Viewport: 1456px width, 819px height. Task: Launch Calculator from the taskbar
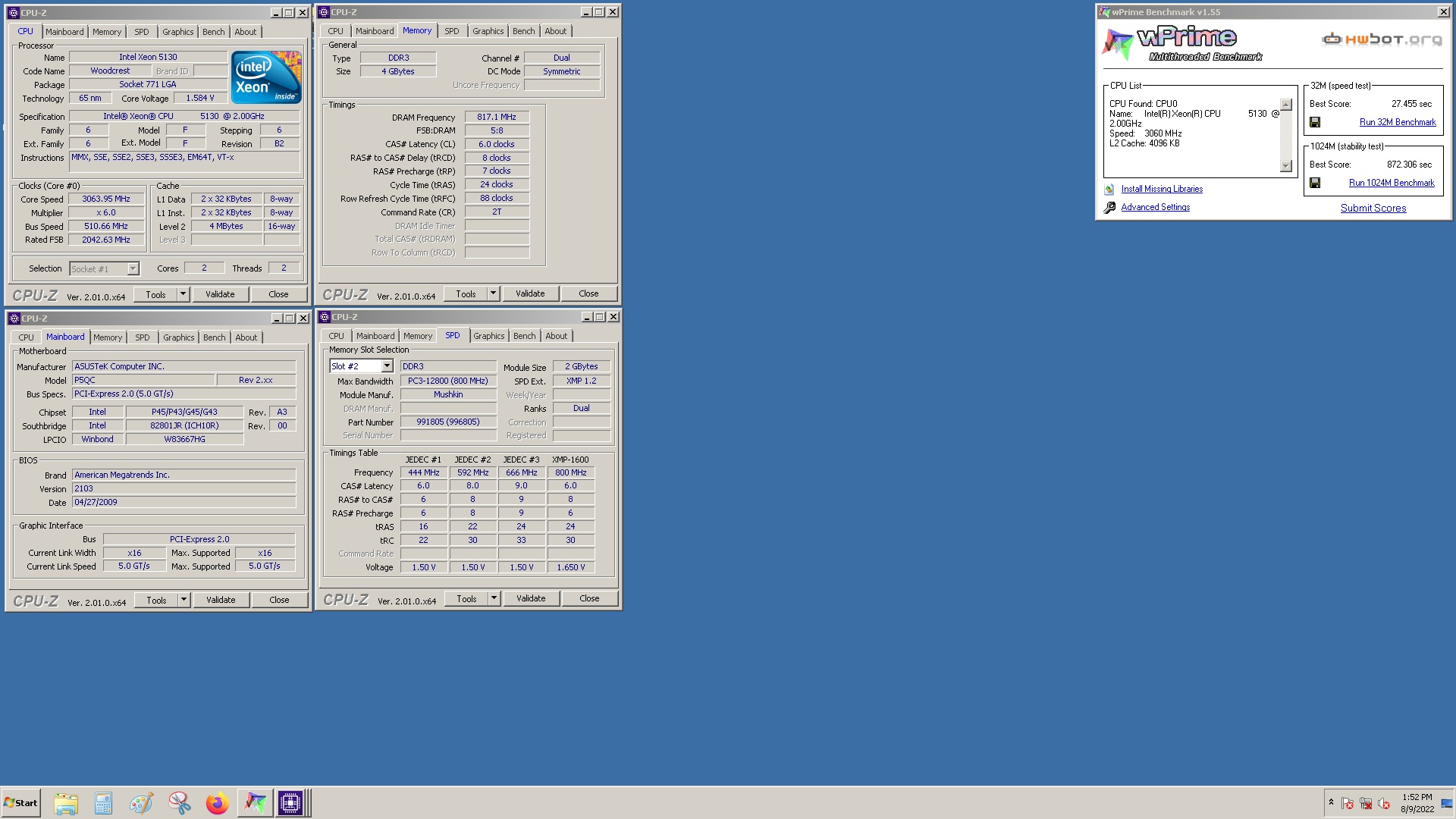(x=103, y=803)
